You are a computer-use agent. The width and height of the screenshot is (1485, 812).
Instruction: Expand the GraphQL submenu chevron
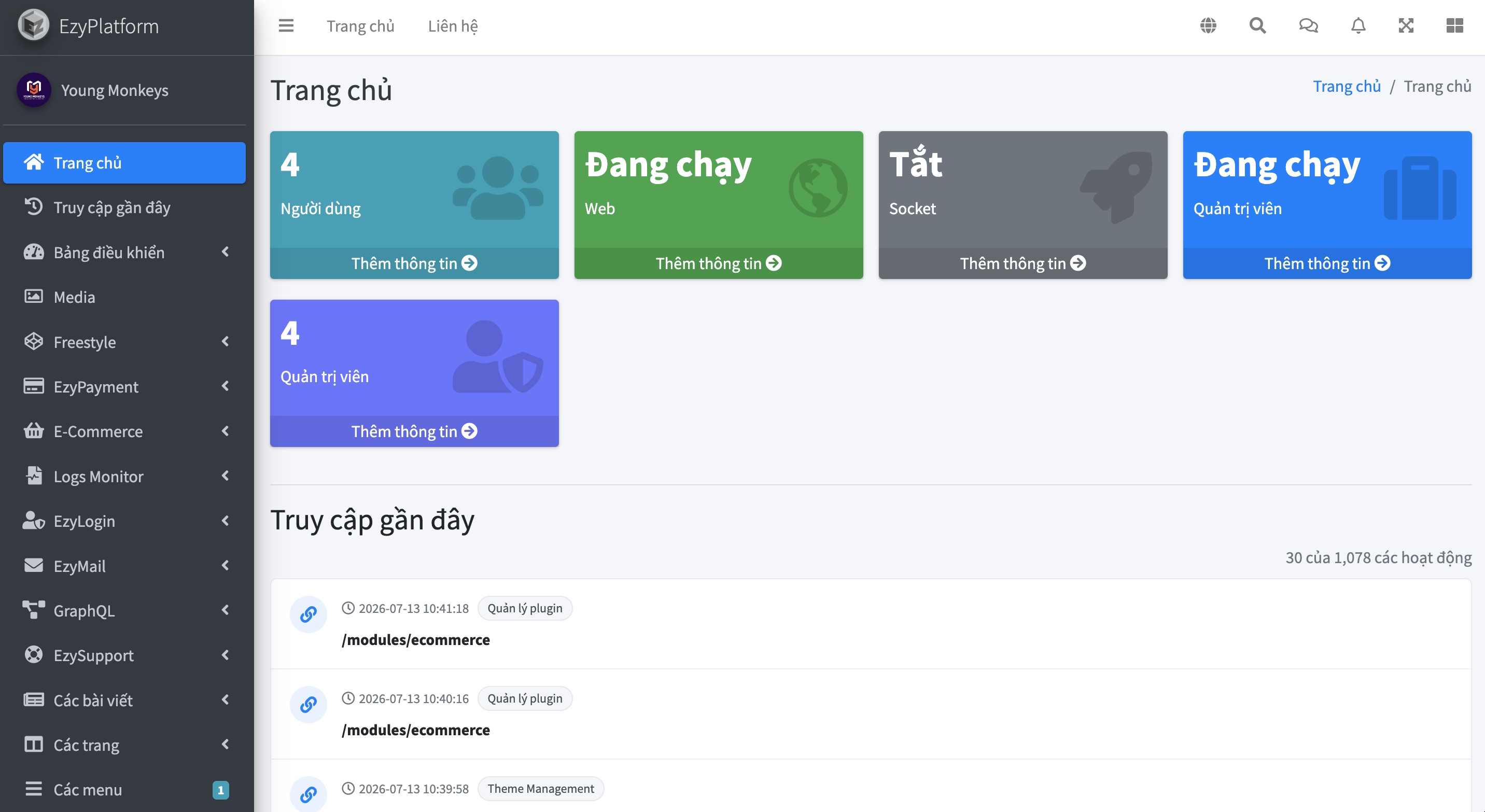point(226,610)
